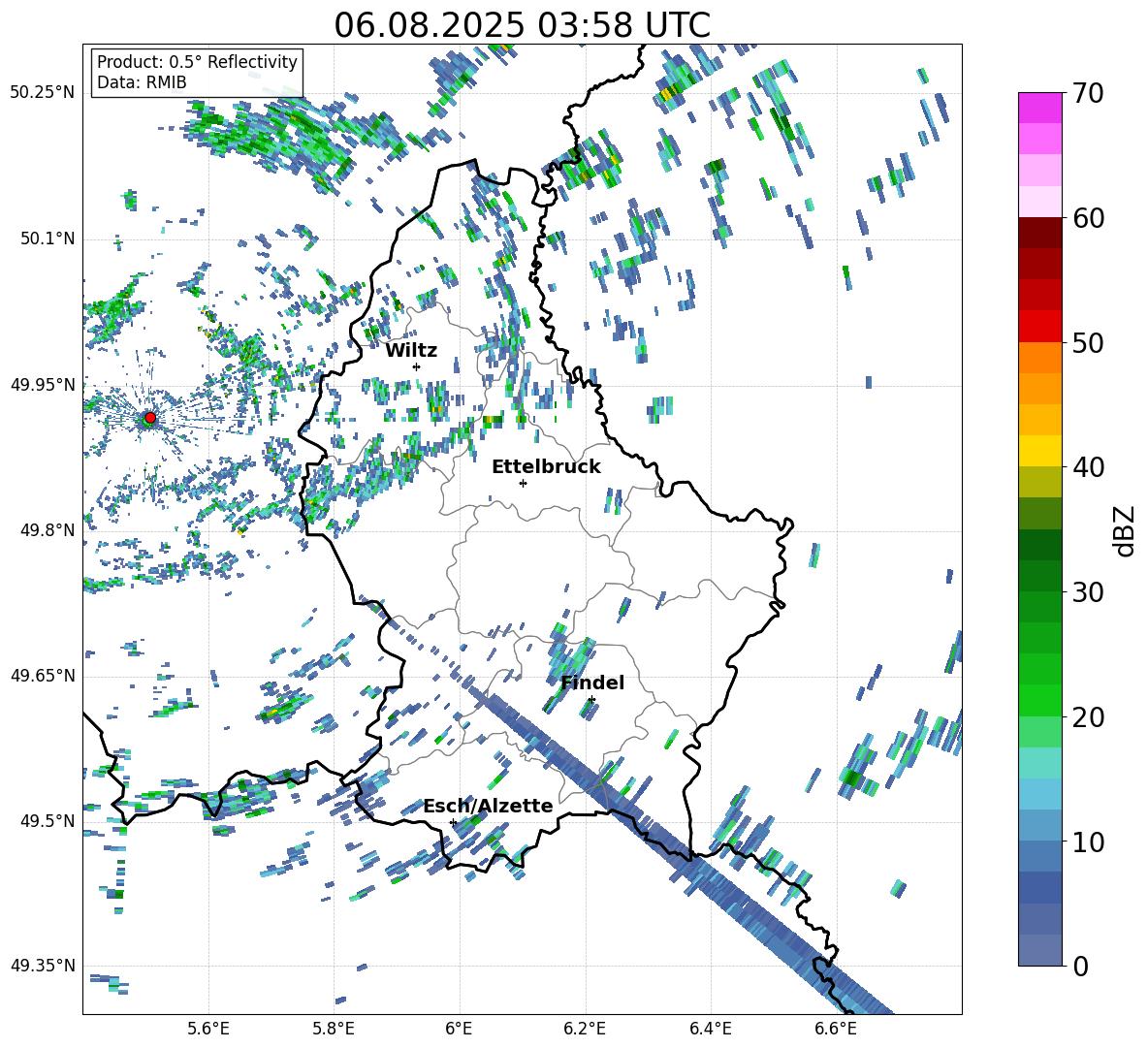Screen dimensions: 1148x1048
Task: Click the 49.95°N latitude label
Action: (43, 384)
